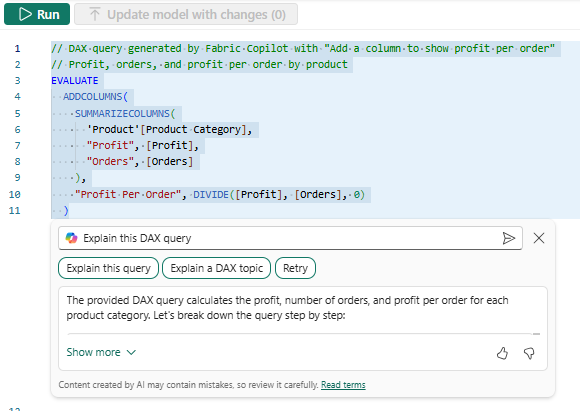The width and height of the screenshot is (580, 411).
Task: Click line number 3 in the gutter
Action: tap(17, 81)
